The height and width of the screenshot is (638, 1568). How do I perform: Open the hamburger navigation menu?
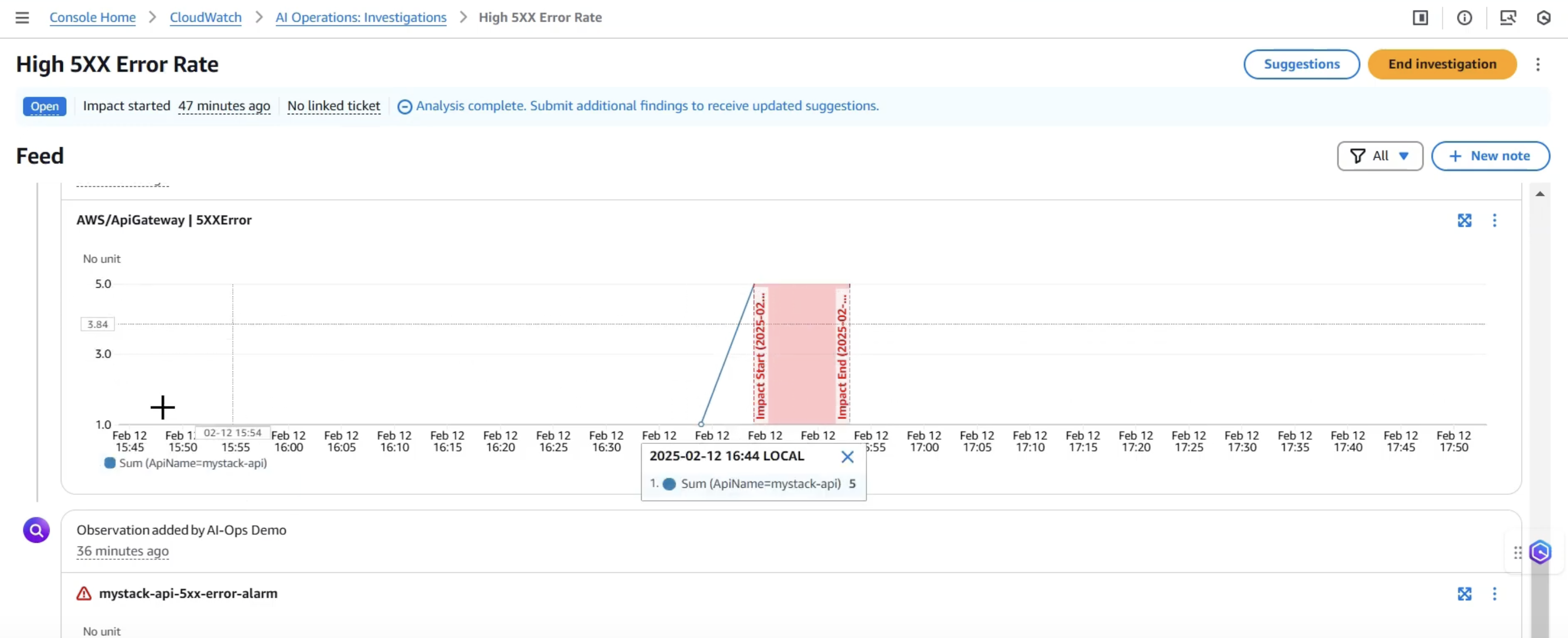click(22, 17)
